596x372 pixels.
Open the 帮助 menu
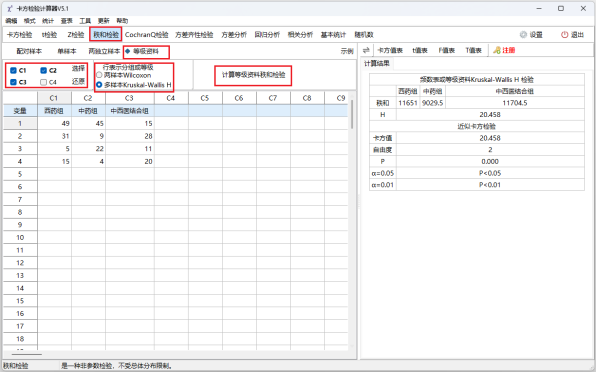(122, 21)
